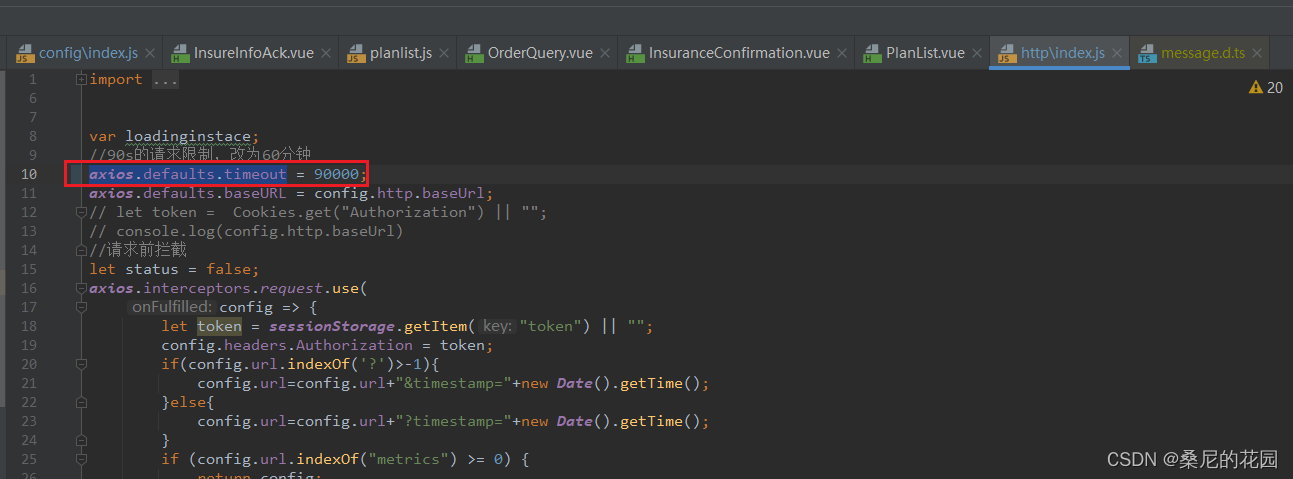Close the message.d.ts tab

coord(1256,53)
